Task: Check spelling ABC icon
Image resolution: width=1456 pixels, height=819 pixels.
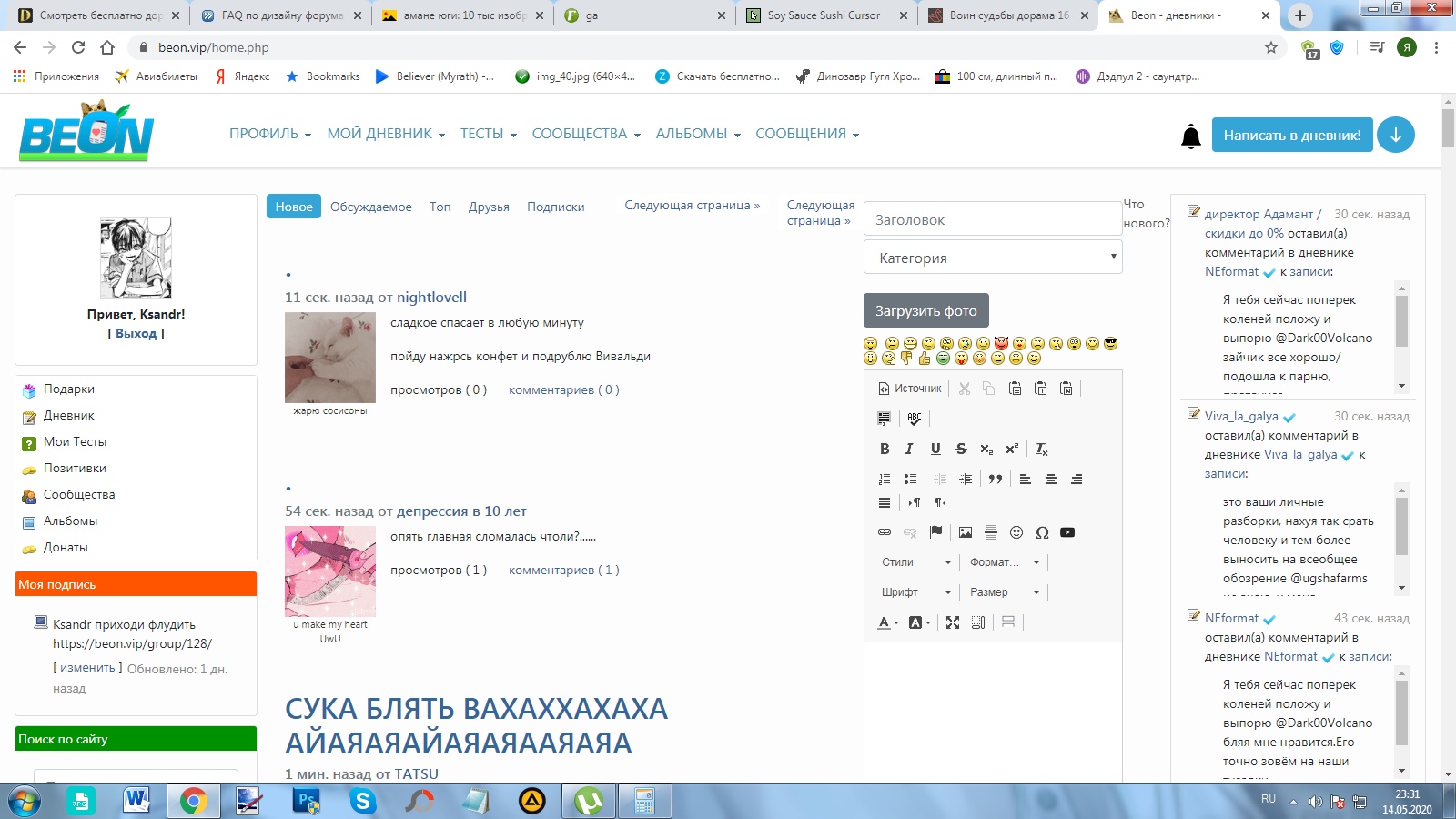Action: 915,419
